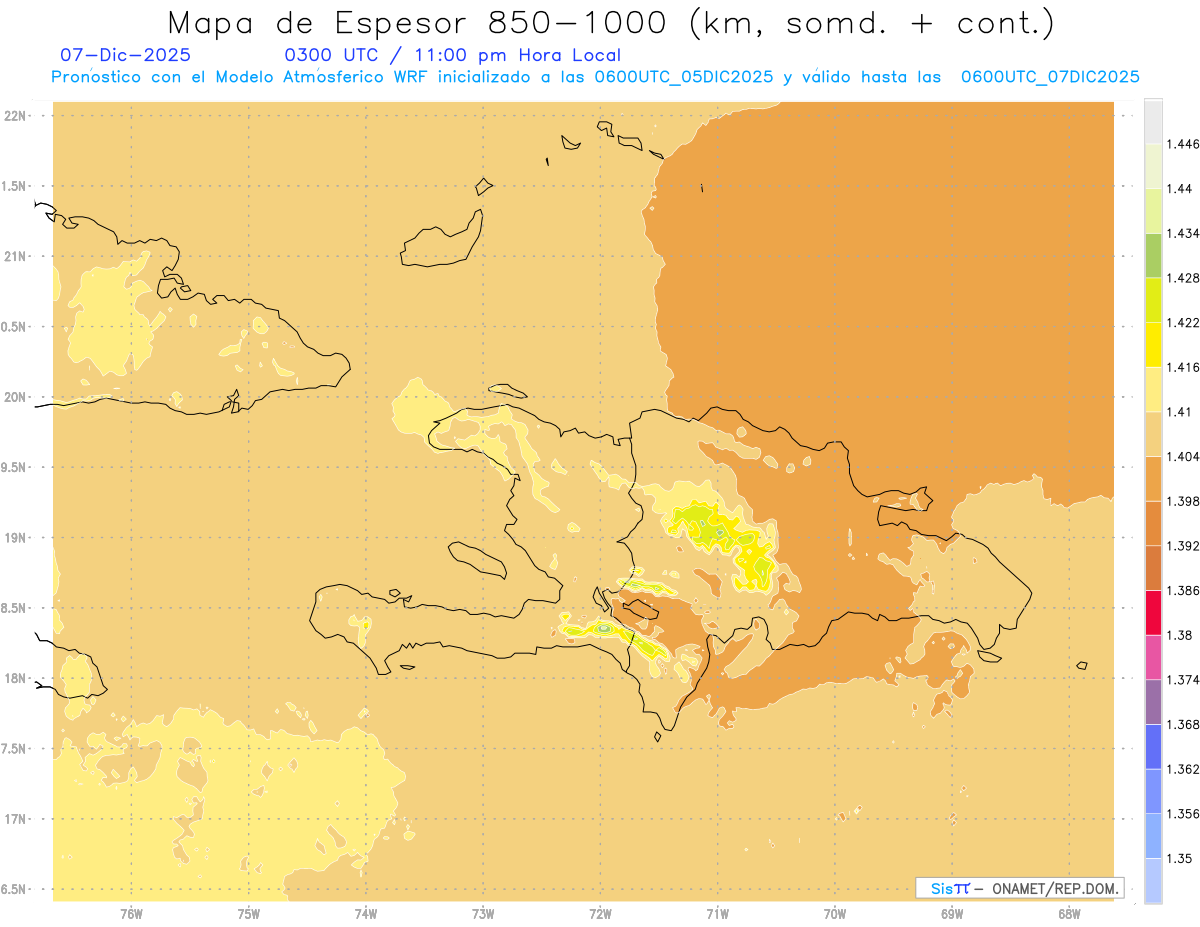1200x927 pixels.
Task: Click the legend value '1.356'
Action: 1182,814
